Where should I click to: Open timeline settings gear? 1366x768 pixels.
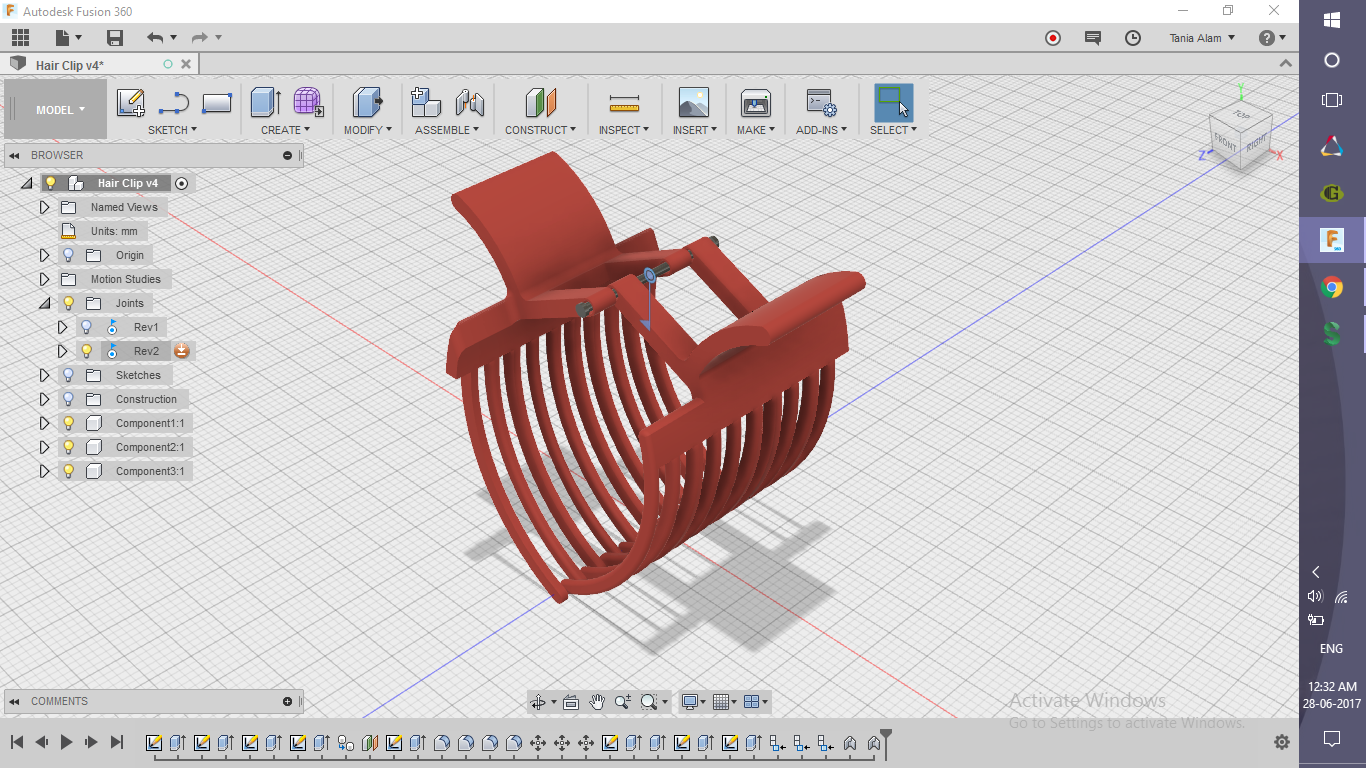(x=1282, y=742)
